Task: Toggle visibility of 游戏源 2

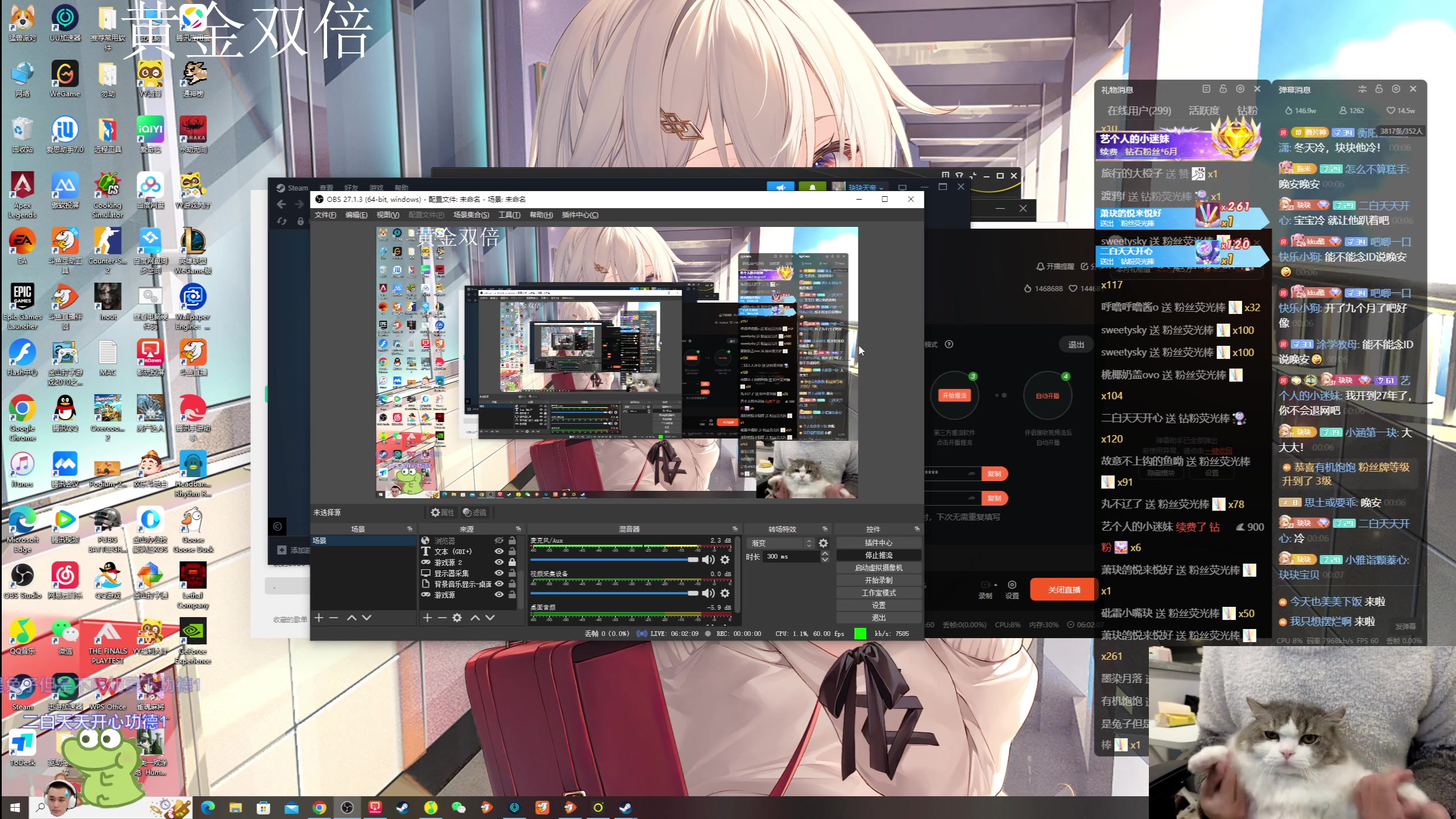Action: (499, 562)
